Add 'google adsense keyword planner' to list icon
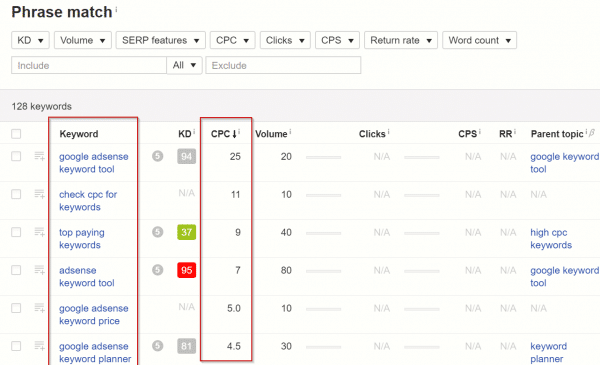Viewport: 600px width, 365px height. coord(39,346)
